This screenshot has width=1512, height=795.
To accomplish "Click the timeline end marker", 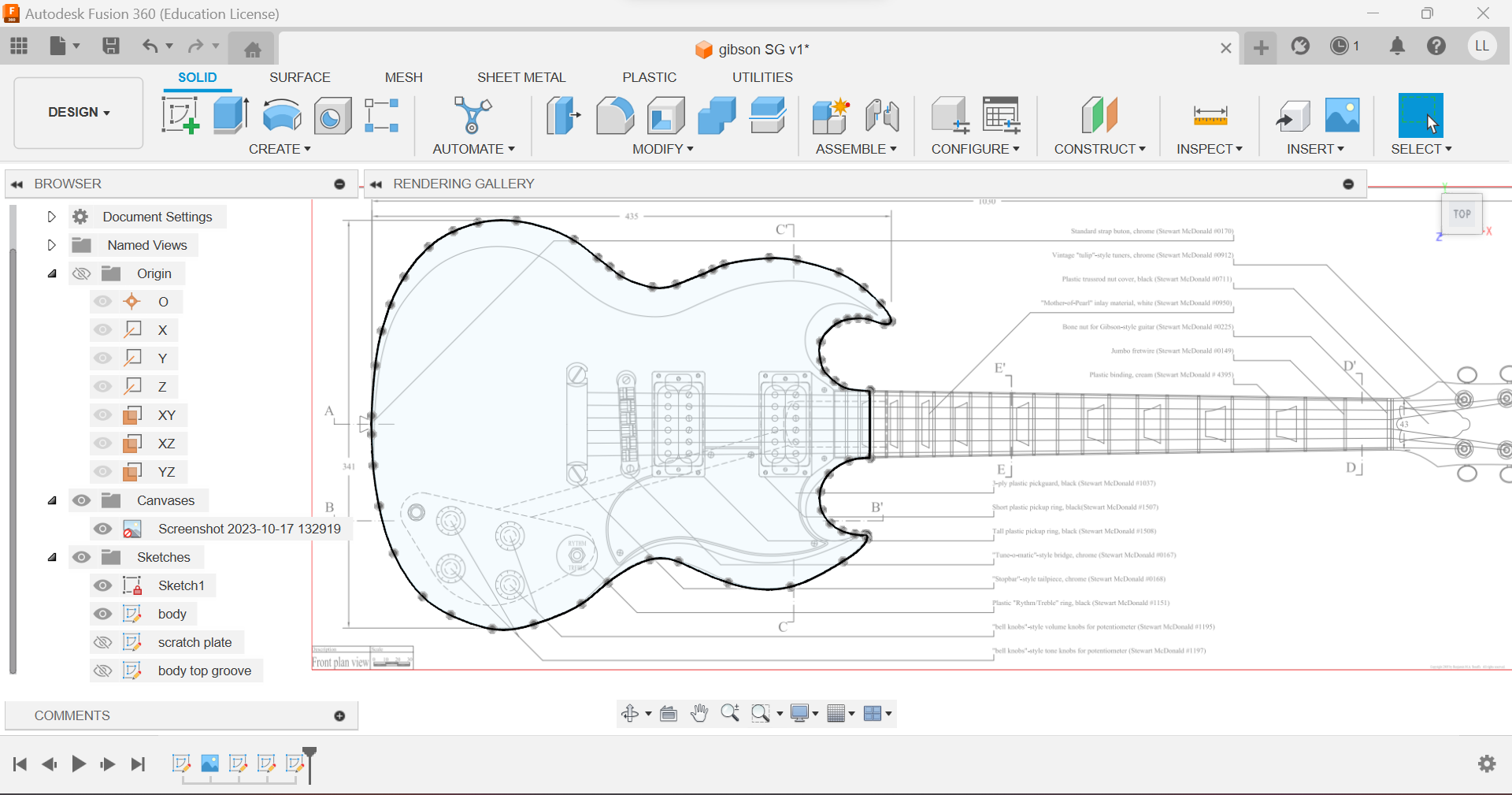I will pos(310,764).
